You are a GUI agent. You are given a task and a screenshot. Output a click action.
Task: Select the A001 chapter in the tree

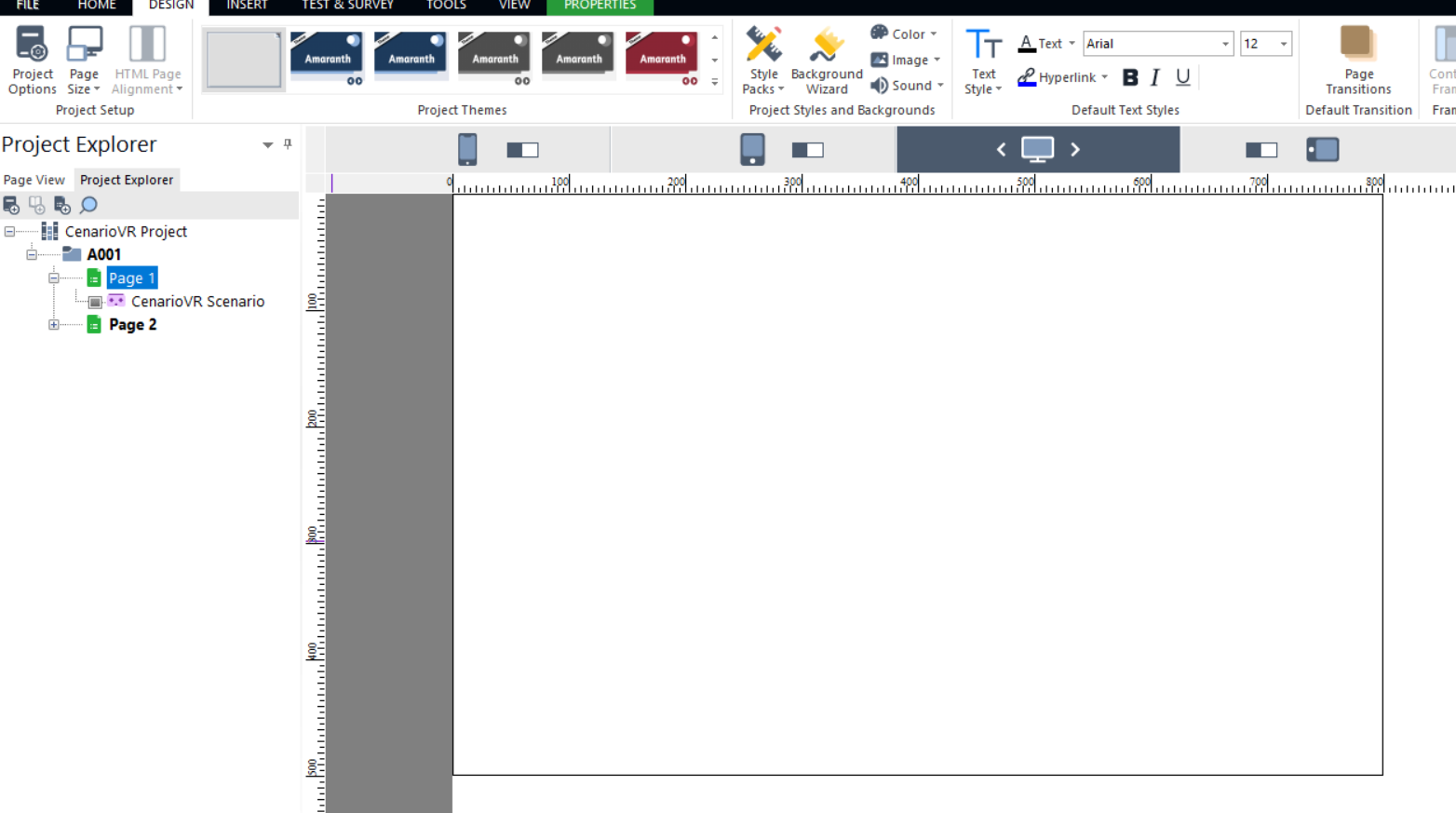pos(103,254)
